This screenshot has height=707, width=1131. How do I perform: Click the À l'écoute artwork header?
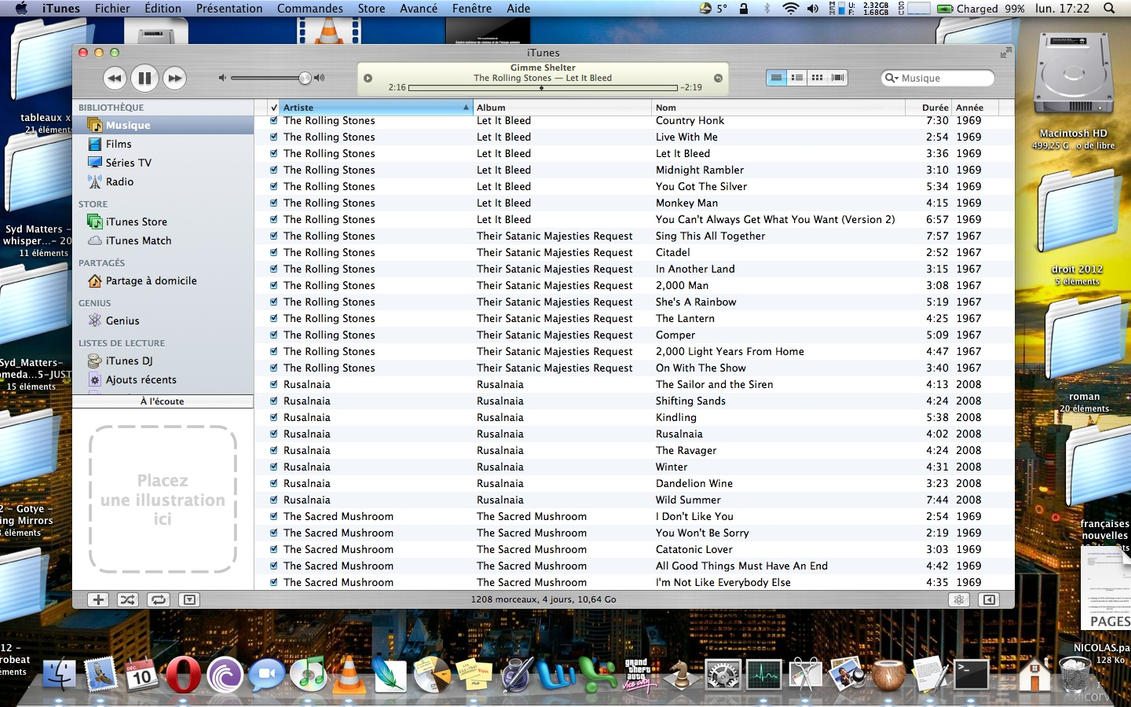(x=163, y=401)
